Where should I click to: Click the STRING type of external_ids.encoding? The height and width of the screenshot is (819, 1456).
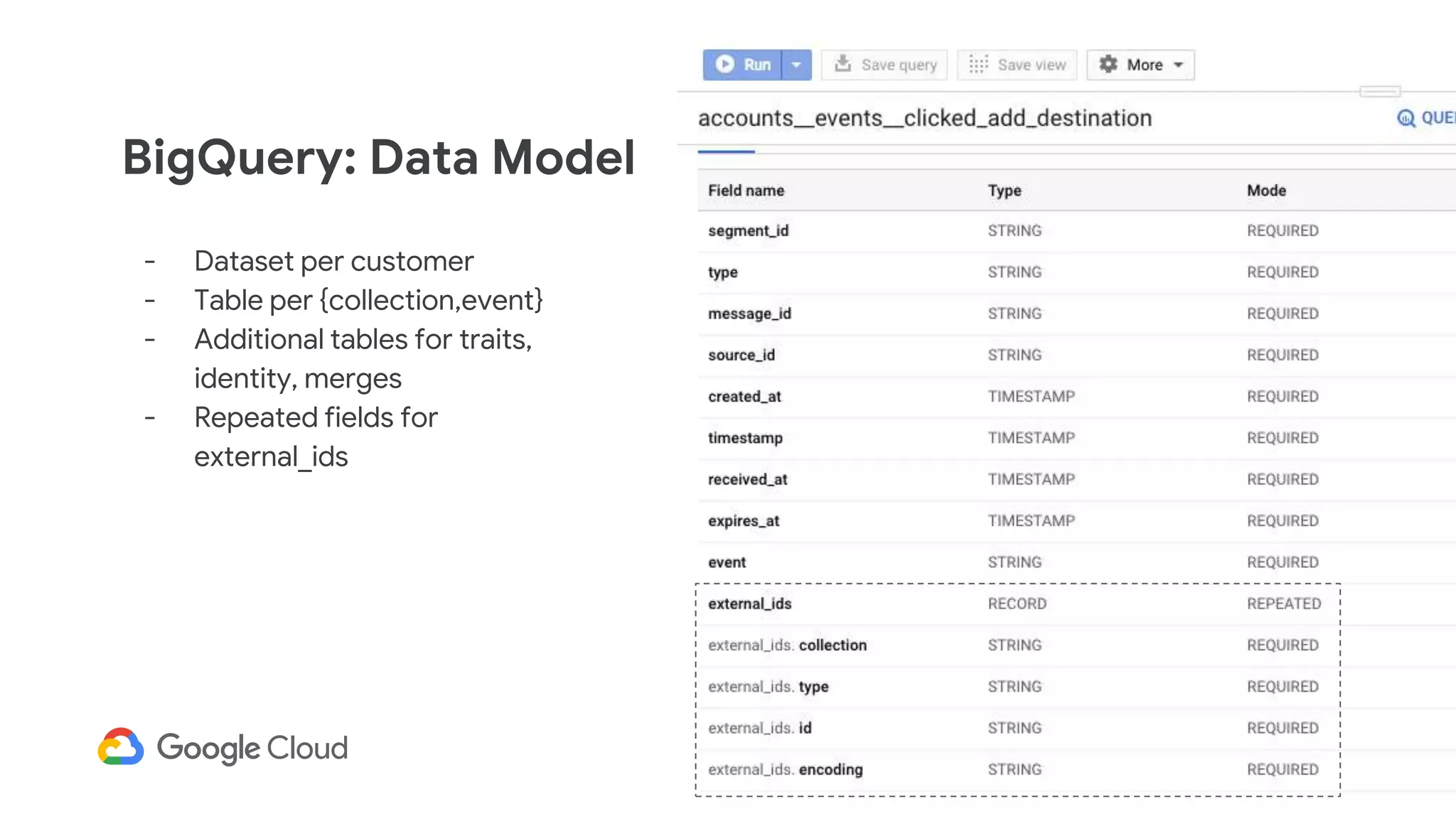1015,769
